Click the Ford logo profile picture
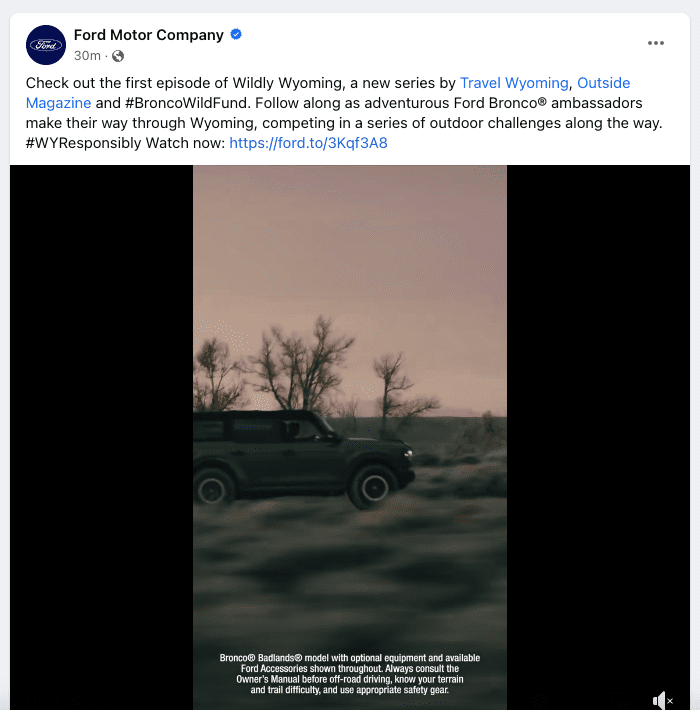Screen dimensions: 700x710 click(46, 45)
